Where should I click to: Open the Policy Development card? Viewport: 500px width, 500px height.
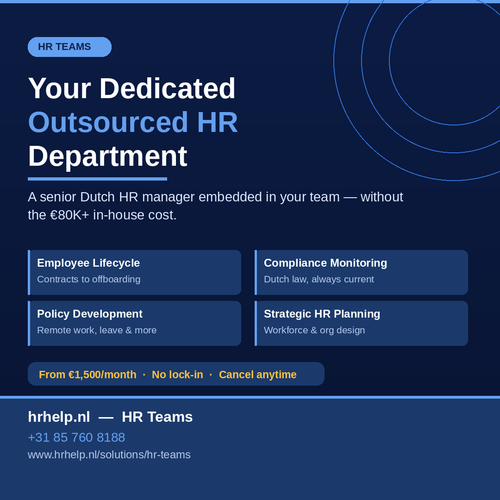(134, 323)
